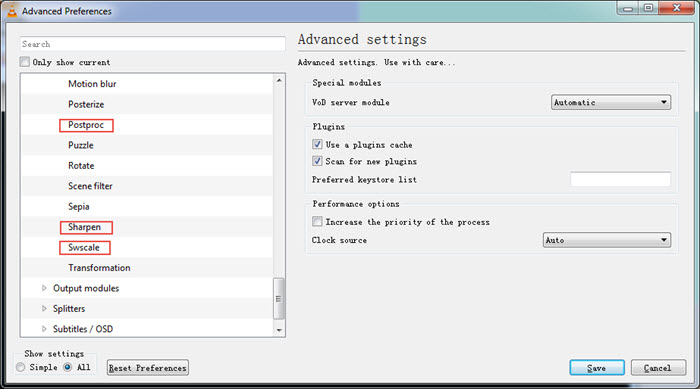Uncheck Scan for new plugins
Viewport: 700px width, 389px height.
click(x=317, y=161)
